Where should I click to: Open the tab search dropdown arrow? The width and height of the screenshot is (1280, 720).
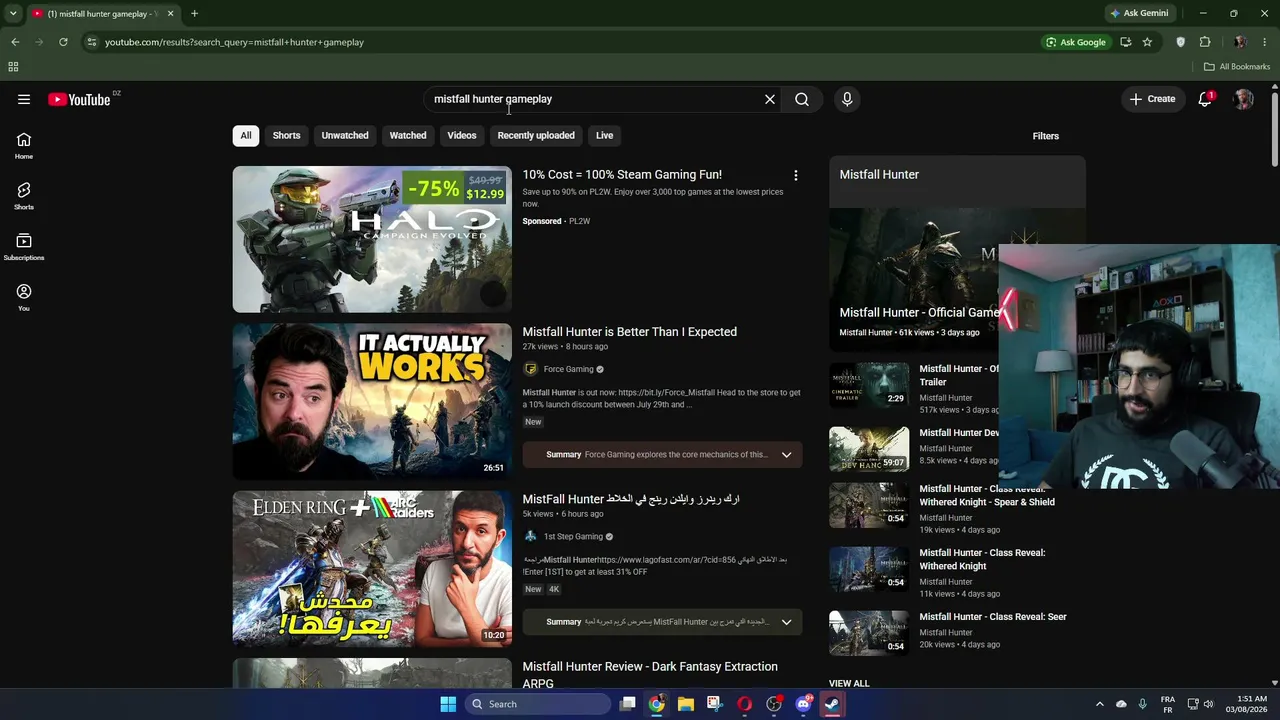[x=13, y=14]
